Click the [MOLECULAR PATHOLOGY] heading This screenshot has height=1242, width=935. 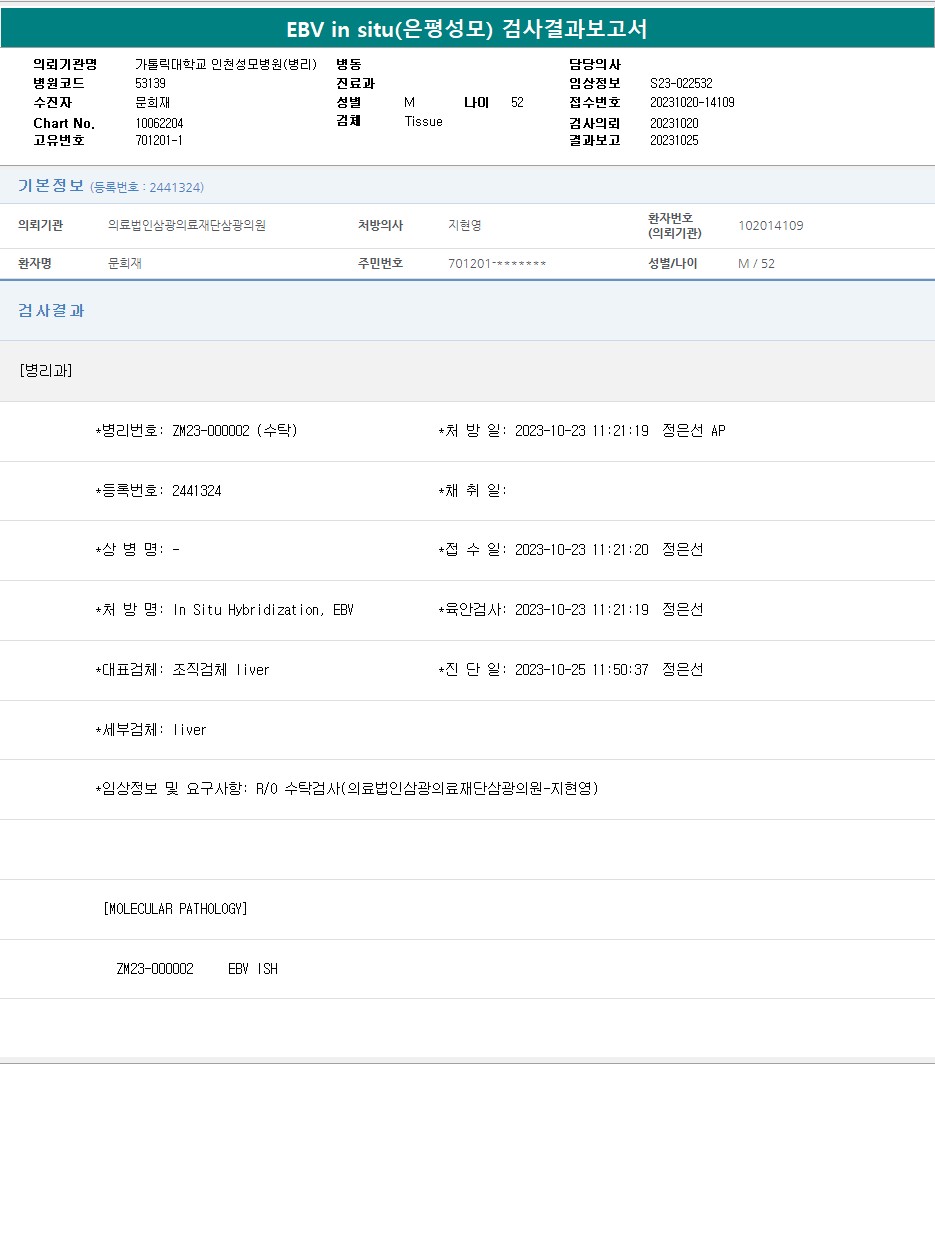[x=175, y=909]
